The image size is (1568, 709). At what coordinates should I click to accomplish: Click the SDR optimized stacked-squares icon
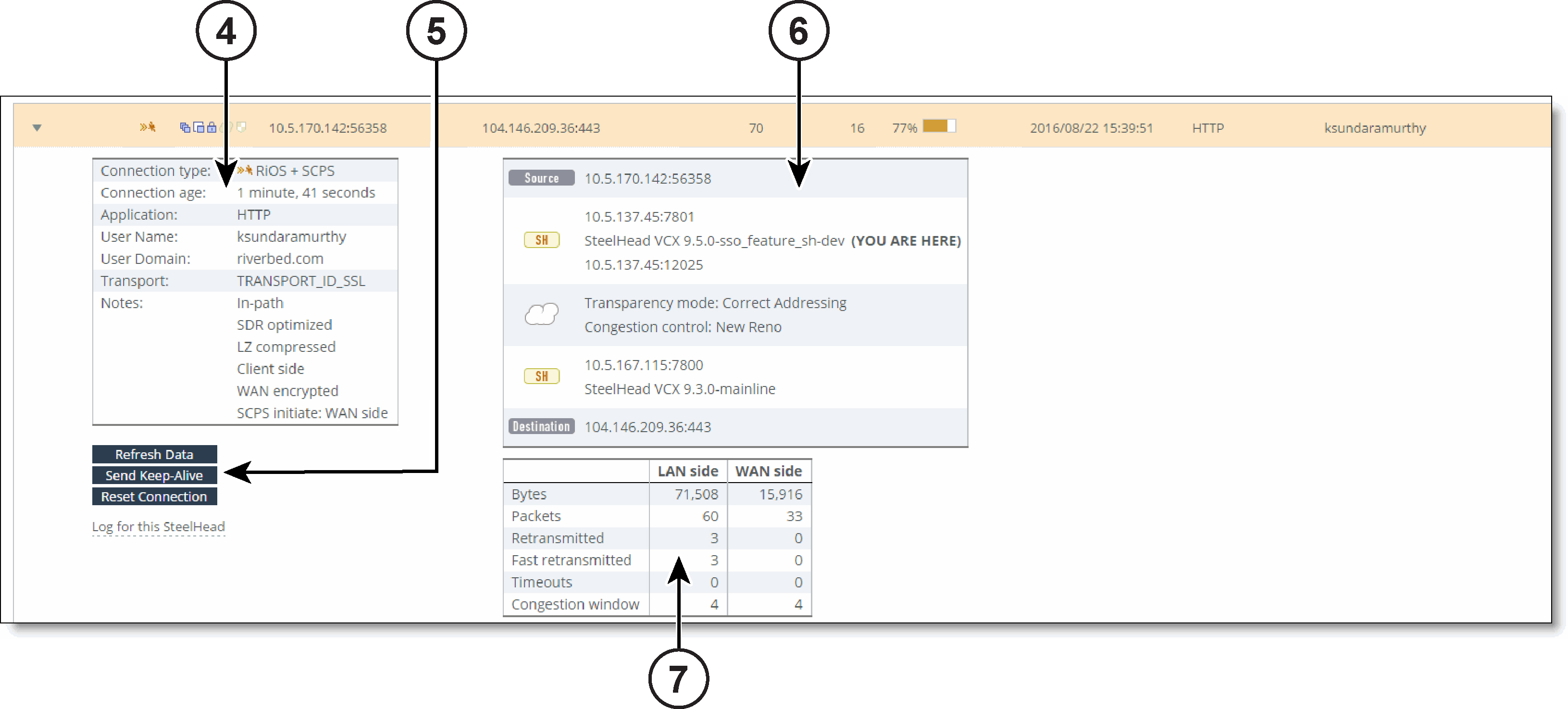[x=185, y=127]
